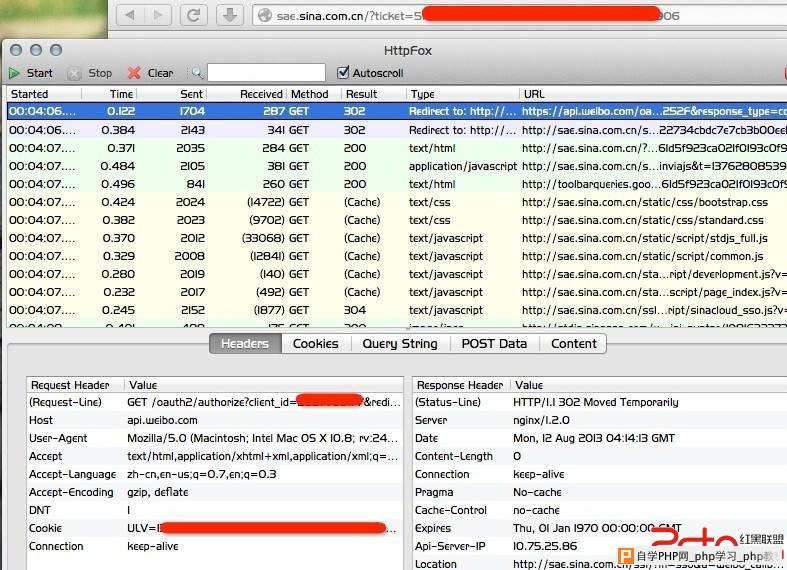Select the Cache-Control no-cache row
The image size is (787, 570).
pyautogui.click(x=600, y=510)
